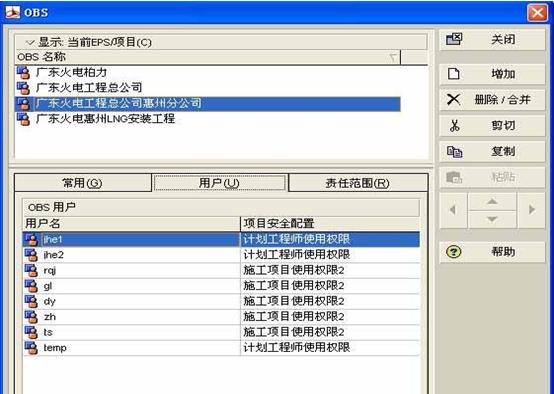Switch to the 用户(U) tab

click(219, 183)
